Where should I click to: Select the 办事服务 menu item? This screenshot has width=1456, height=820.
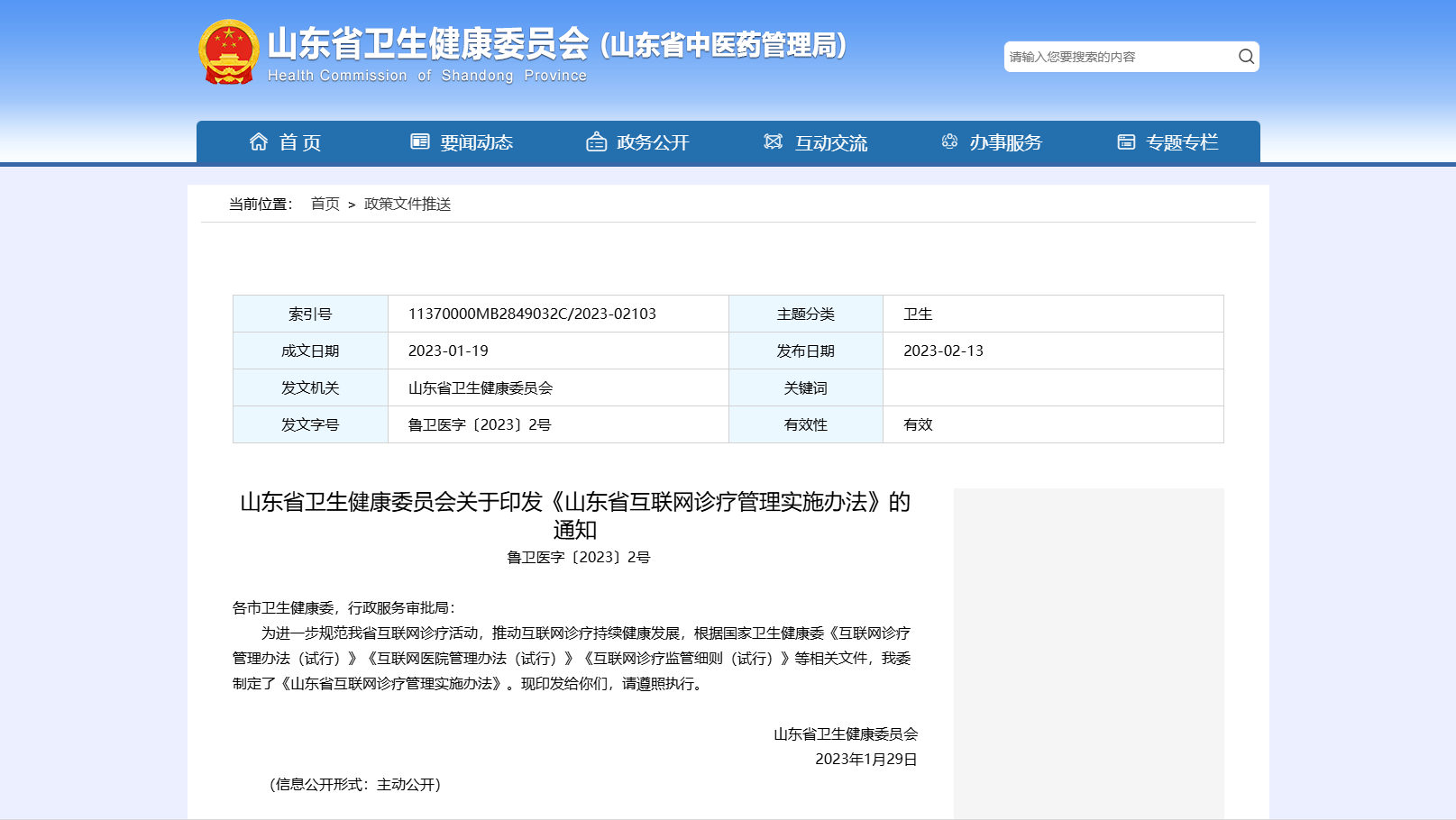pyautogui.click(x=1005, y=142)
